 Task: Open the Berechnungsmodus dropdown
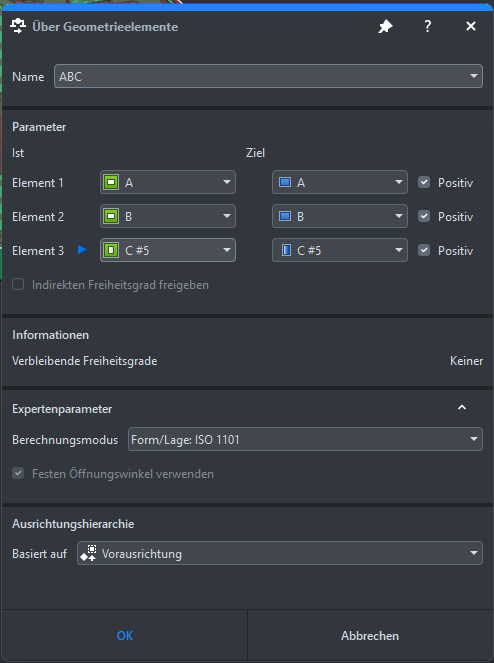(x=305, y=439)
